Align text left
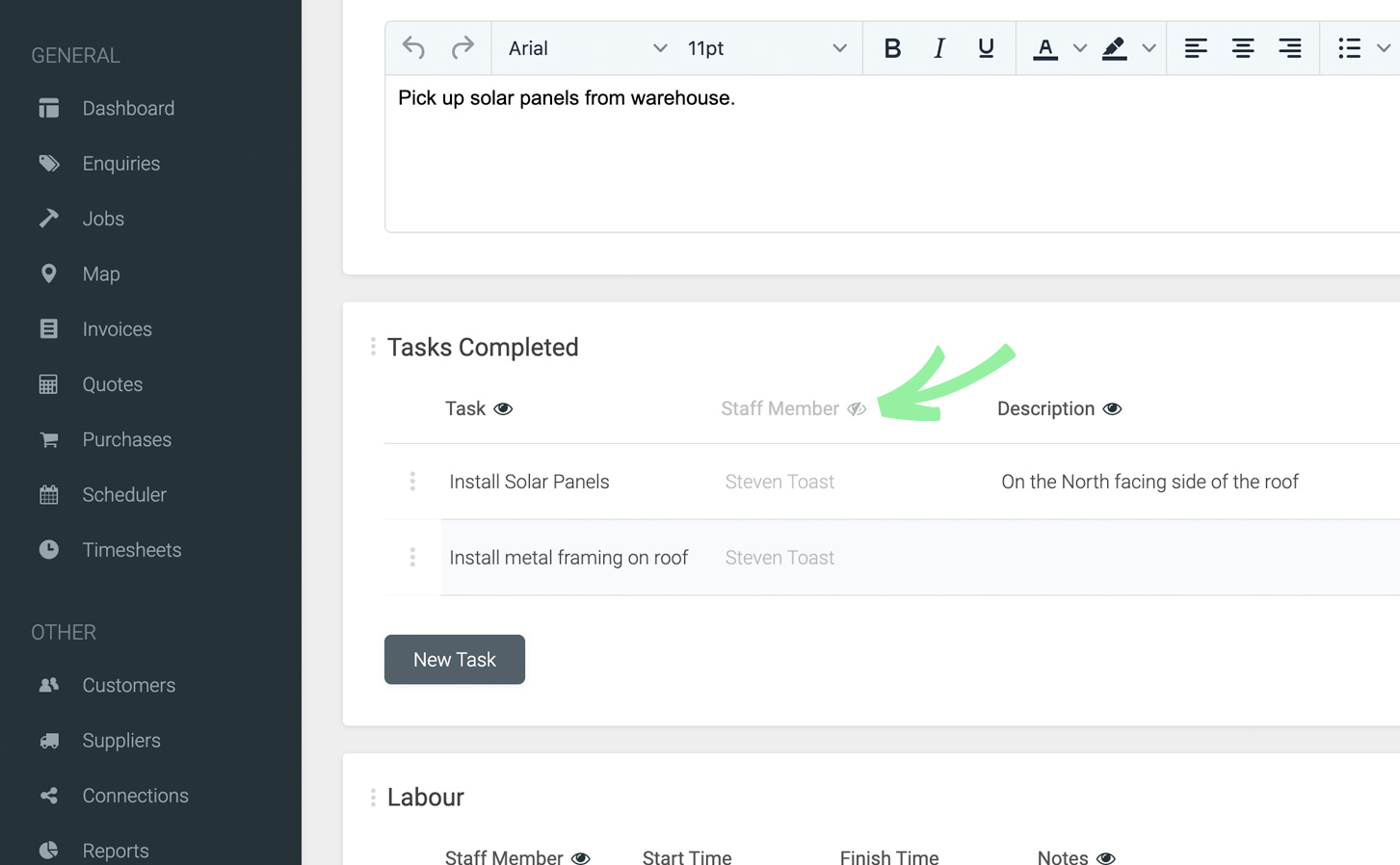Viewport: 1400px width, 865px height. click(x=1196, y=48)
